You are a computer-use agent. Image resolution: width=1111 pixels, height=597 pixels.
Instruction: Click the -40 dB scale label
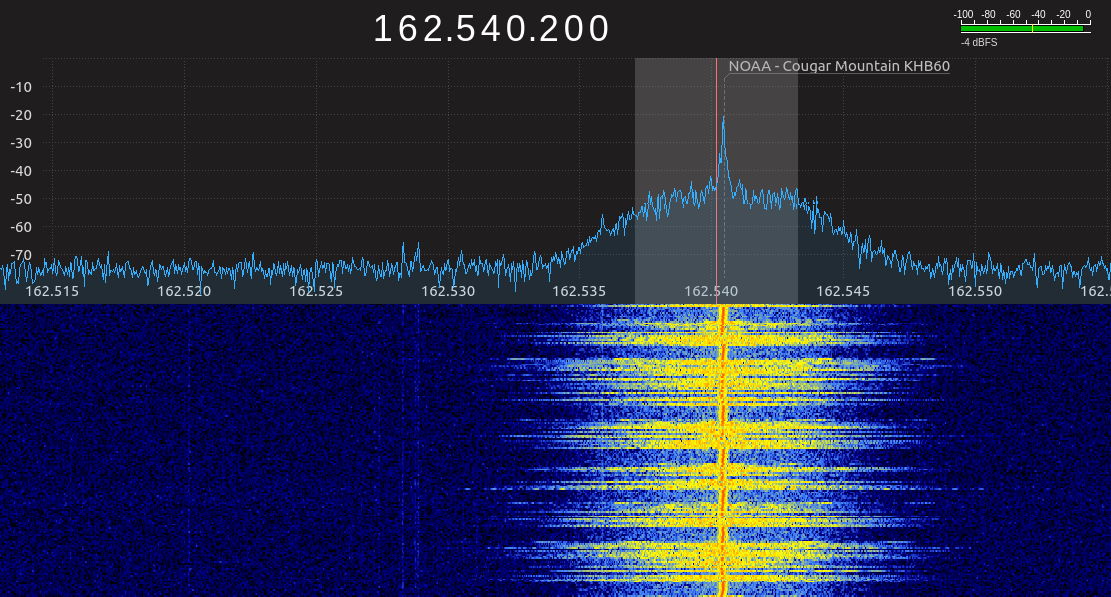21,171
